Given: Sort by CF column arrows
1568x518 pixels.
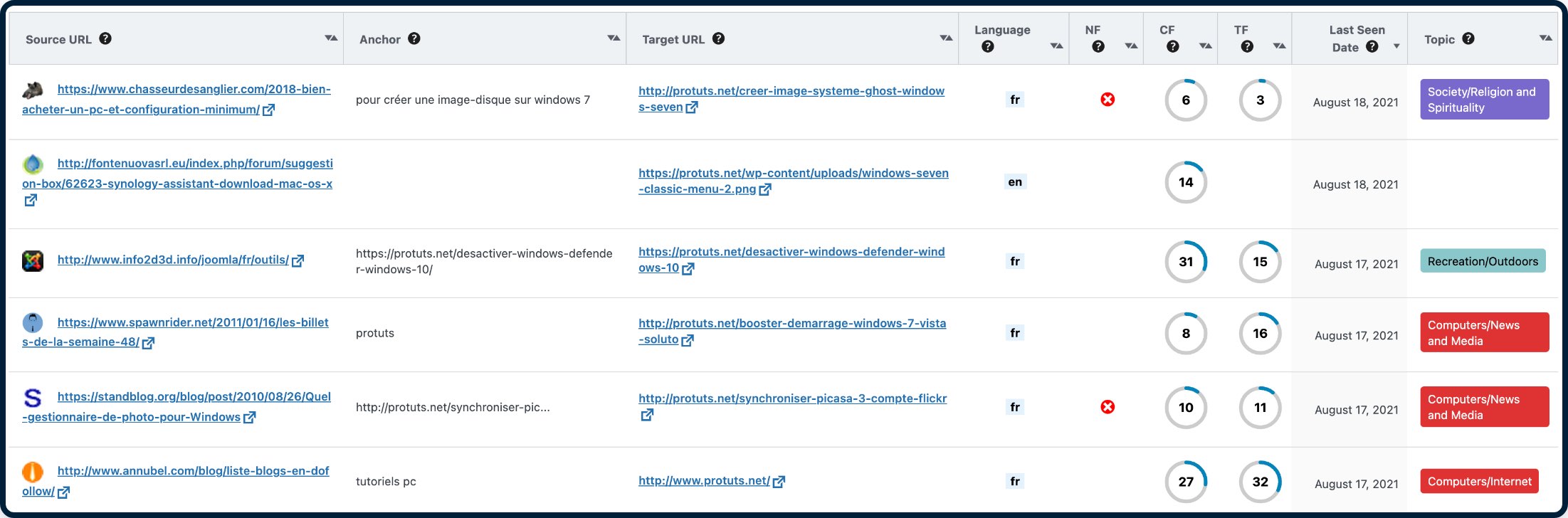Looking at the screenshot, I should pyautogui.click(x=1205, y=46).
